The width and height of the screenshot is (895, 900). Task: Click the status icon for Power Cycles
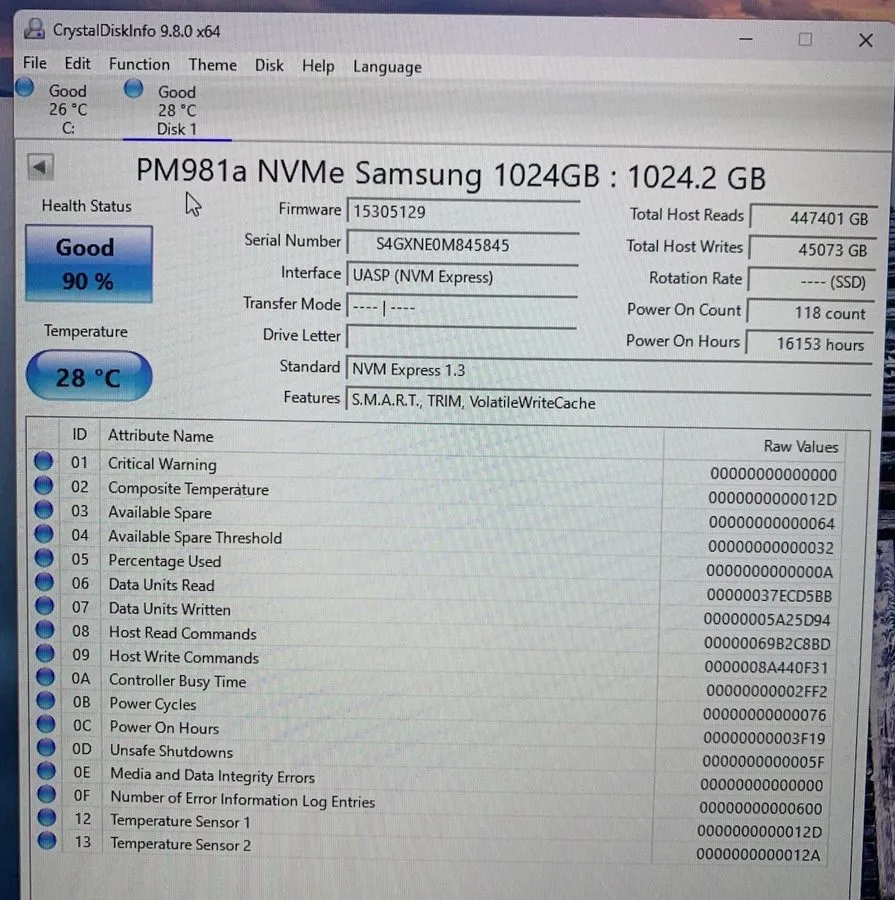point(46,700)
